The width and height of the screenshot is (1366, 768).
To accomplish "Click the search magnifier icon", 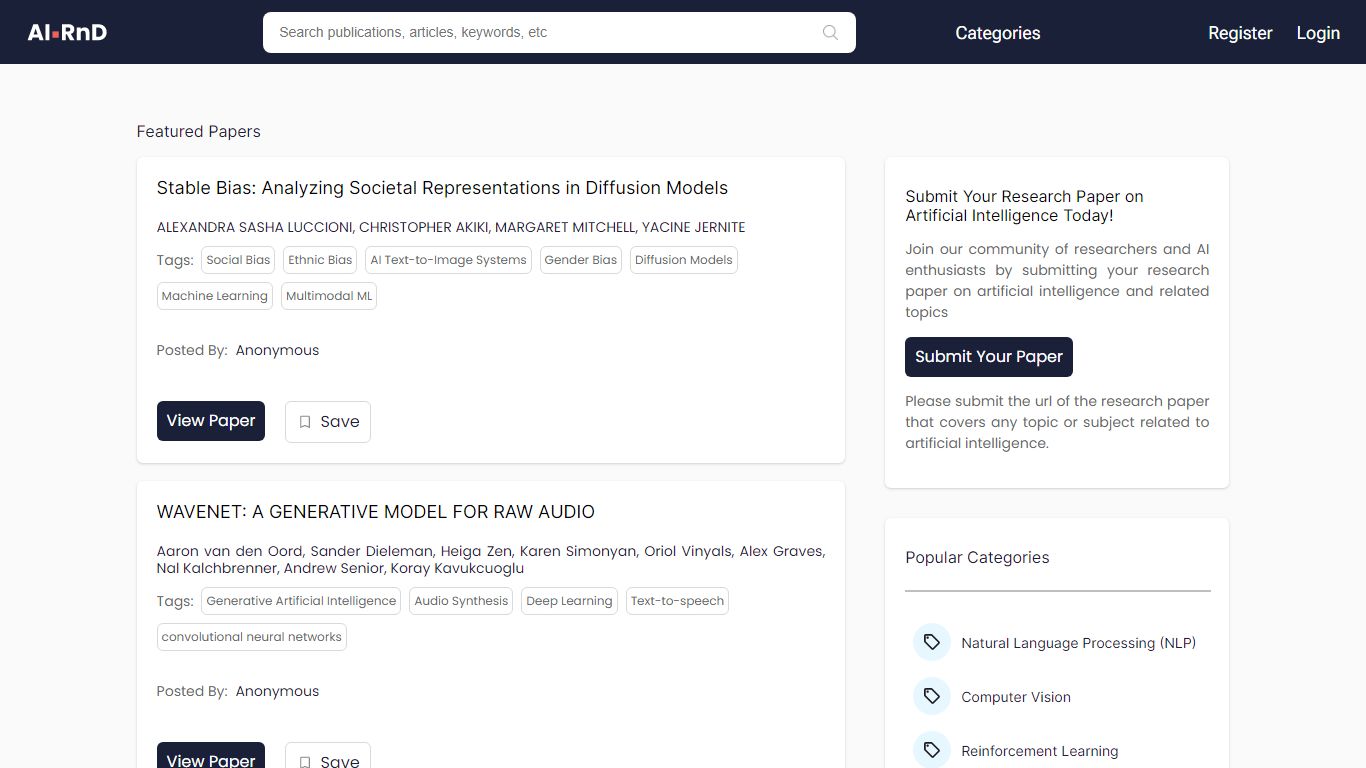I will pyautogui.click(x=830, y=32).
